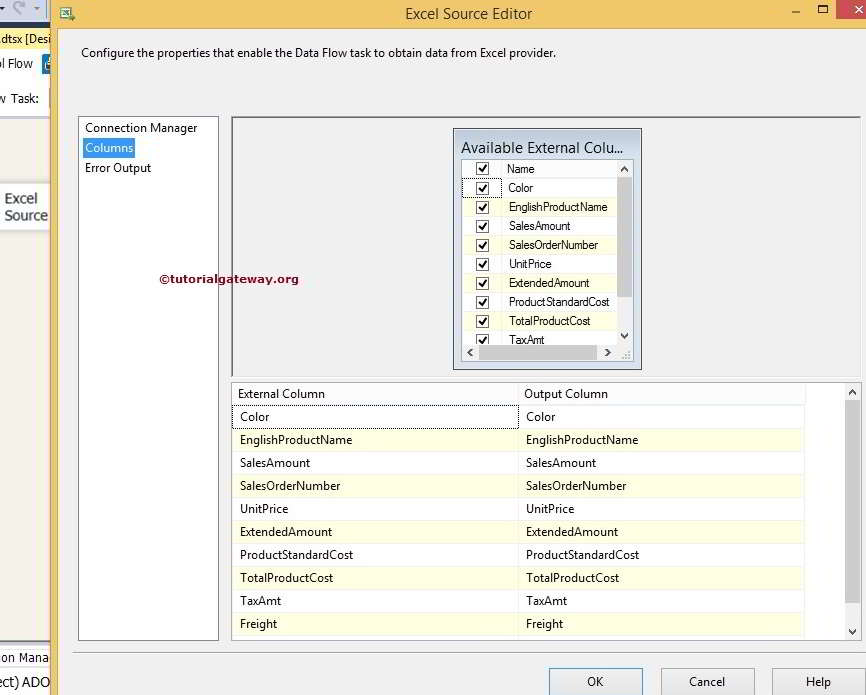Expand the dropdown arrow next to Redo
Screen dimensions: 866x695
[37, 7]
